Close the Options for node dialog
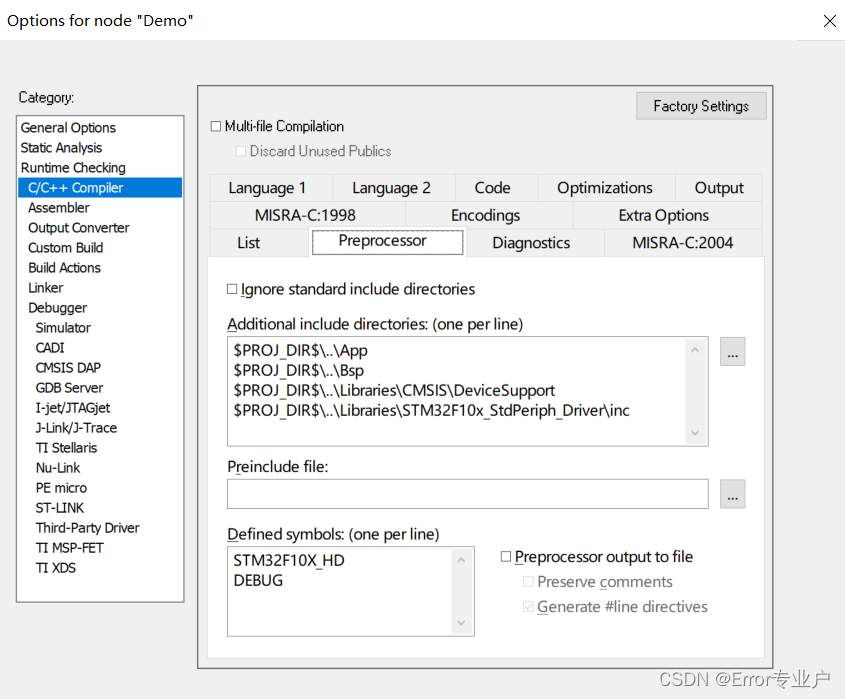 829,20
